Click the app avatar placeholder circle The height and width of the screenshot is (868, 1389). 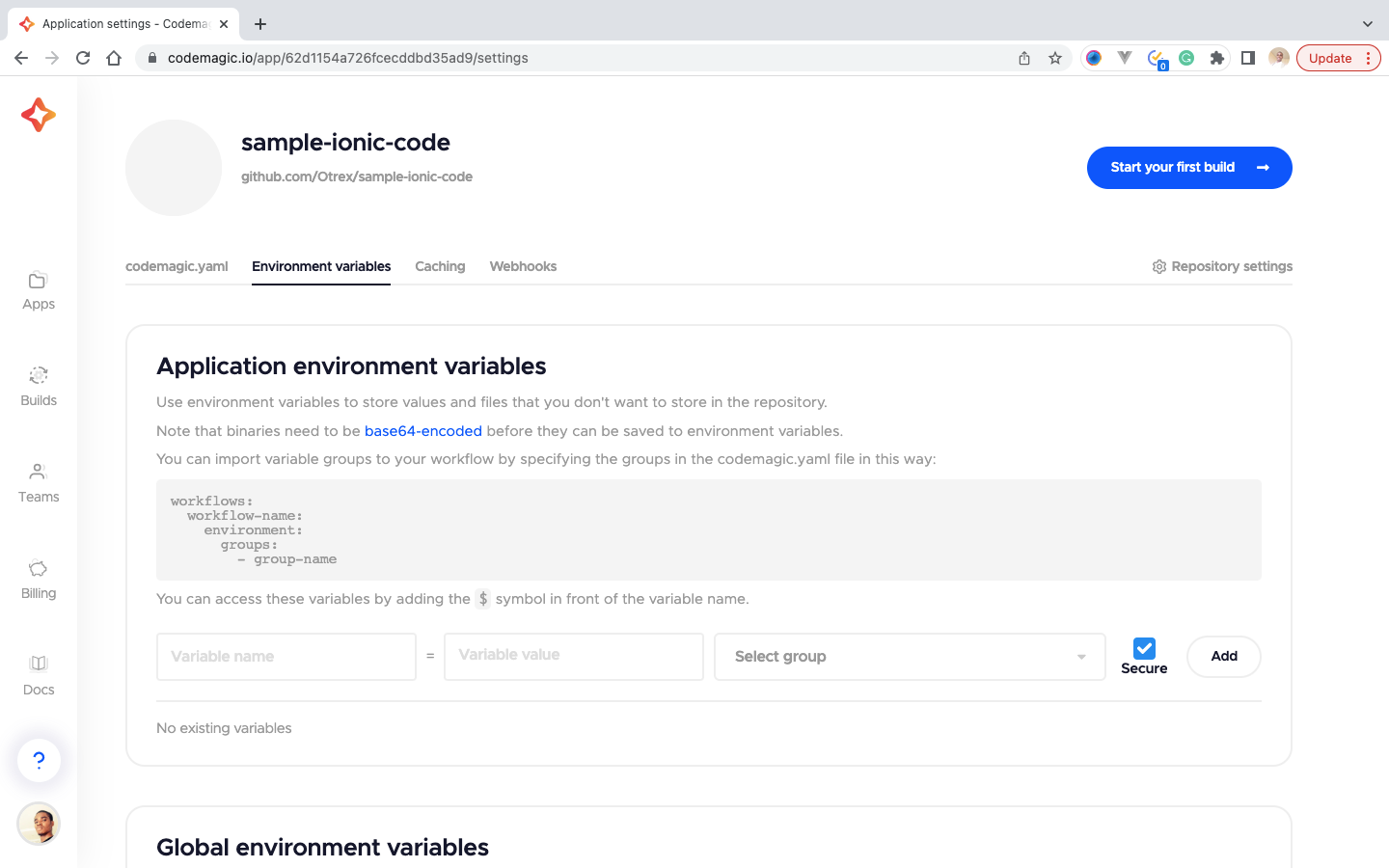(x=174, y=168)
